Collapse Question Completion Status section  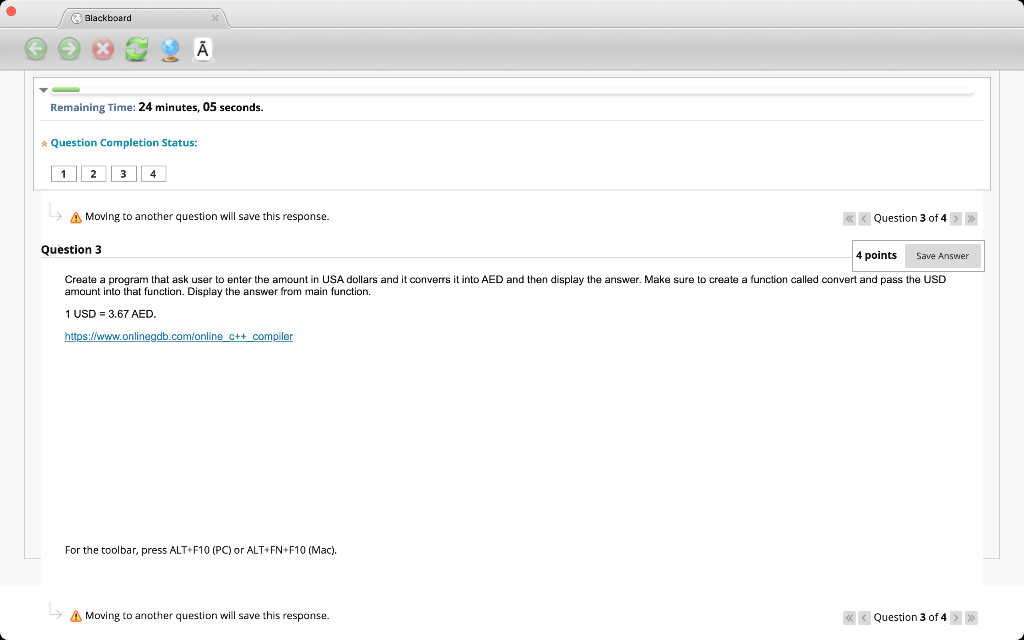pyautogui.click(x=44, y=144)
